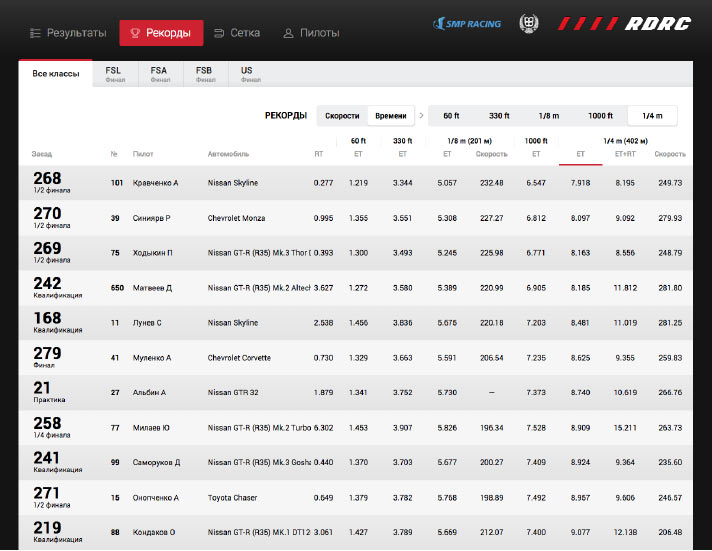Image resolution: width=712 pixels, height=551 pixels.
Task: Open the Пилоты navigation section
Action: click(x=311, y=33)
